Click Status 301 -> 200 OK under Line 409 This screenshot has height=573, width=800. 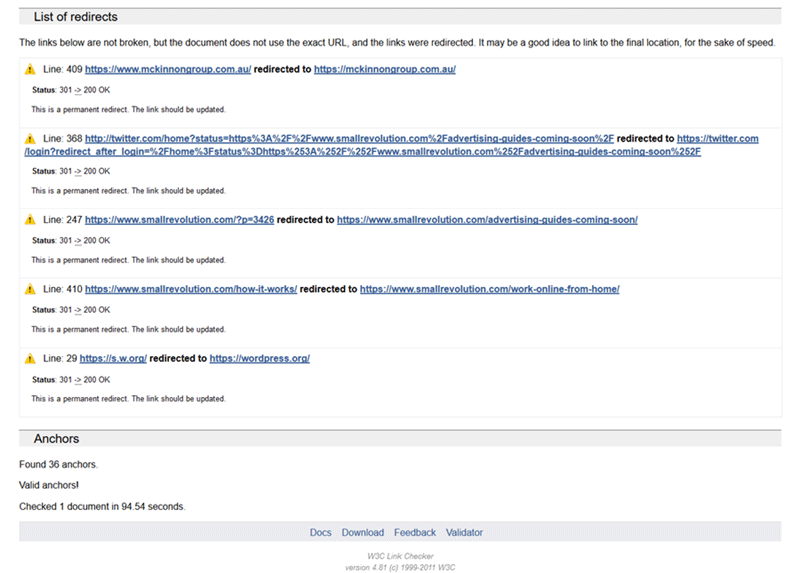point(71,90)
